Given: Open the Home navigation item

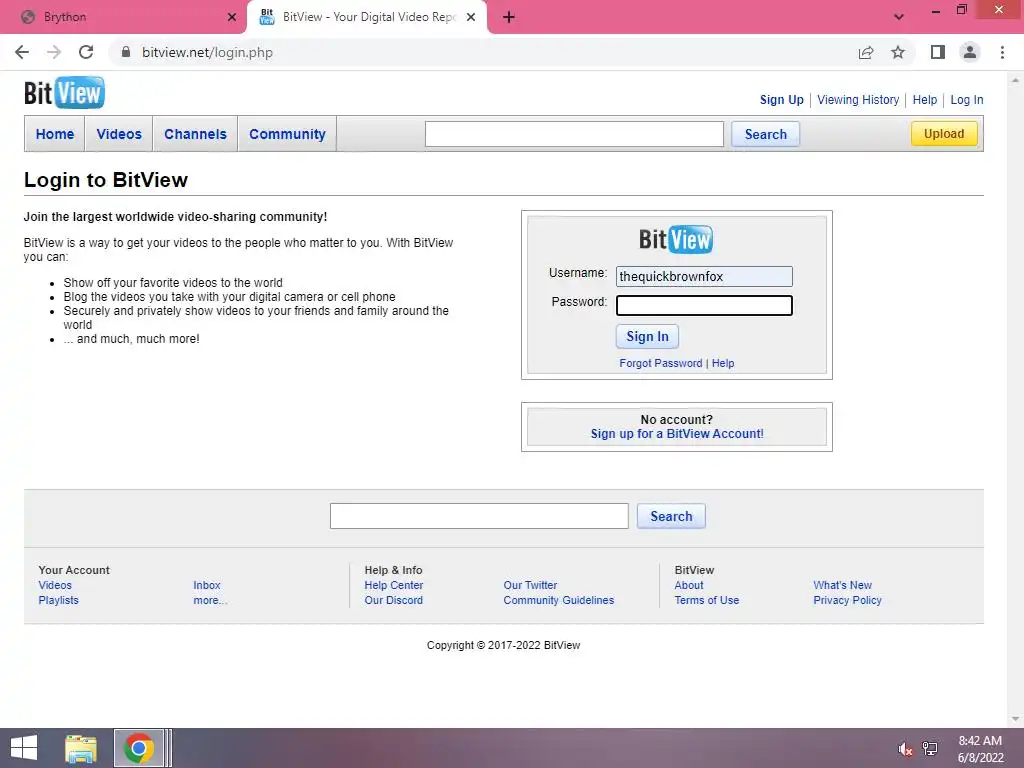Looking at the screenshot, I should click(x=55, y=134).
